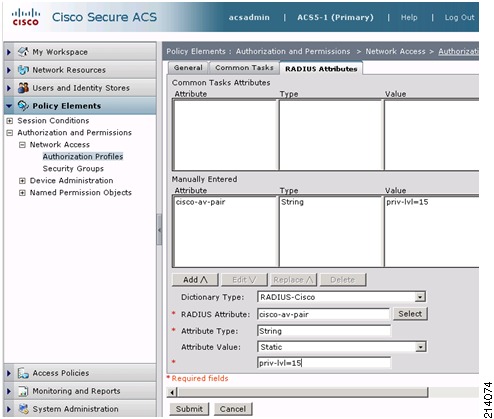The height and width of the screenshot is (419, 494).
Task: Switch to the General tab
Action: pos(188,68)
